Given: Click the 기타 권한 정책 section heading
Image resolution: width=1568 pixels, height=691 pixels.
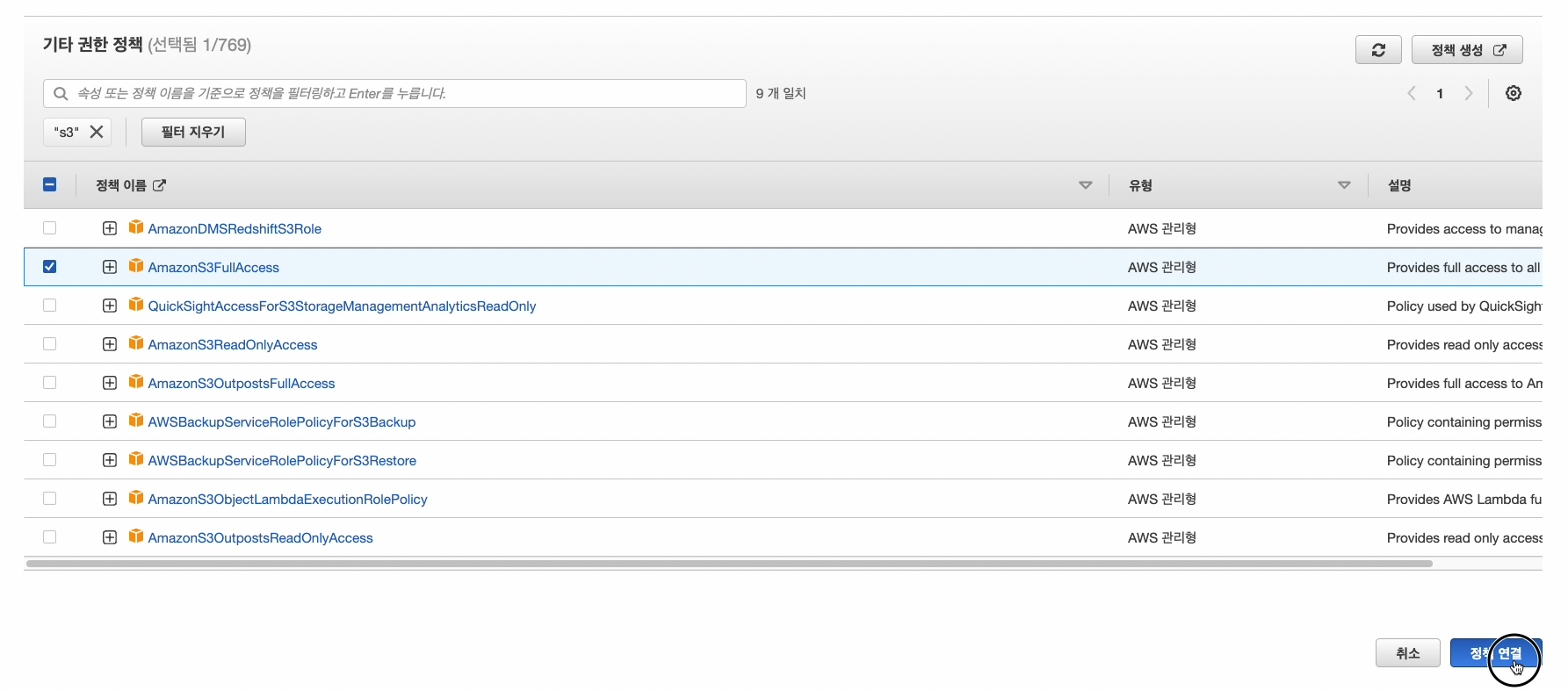Looking at the screenshot, I should (92, 45).
